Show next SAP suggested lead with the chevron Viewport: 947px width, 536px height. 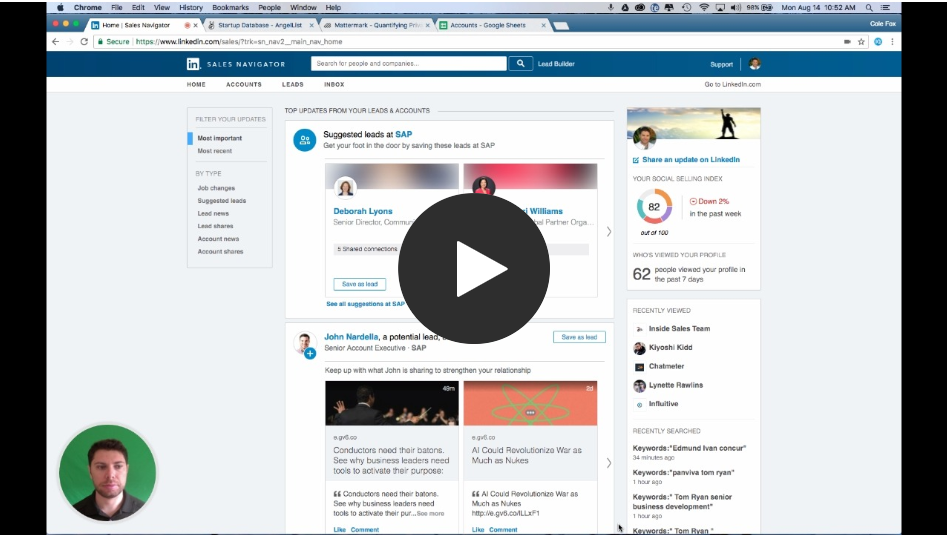coord(609,231)
